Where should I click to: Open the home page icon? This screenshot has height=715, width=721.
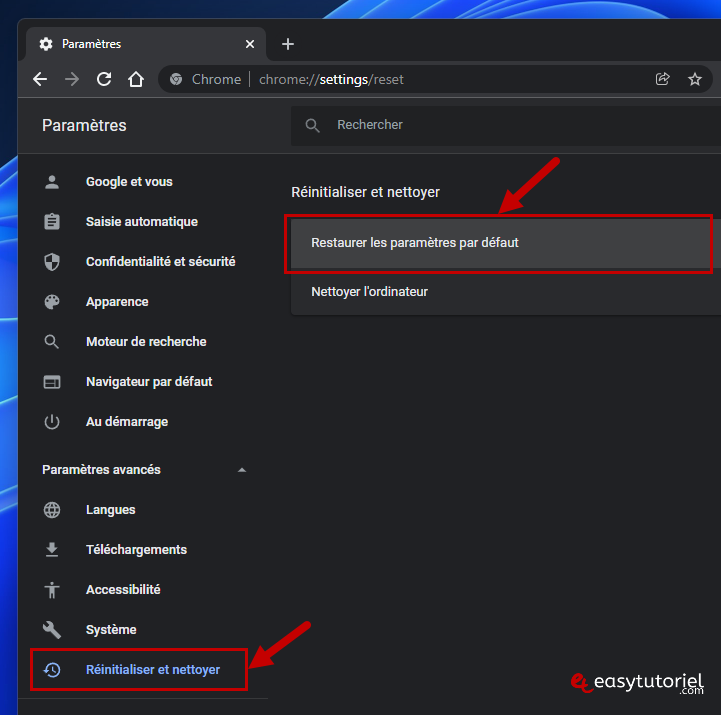[x=136, y=79]
